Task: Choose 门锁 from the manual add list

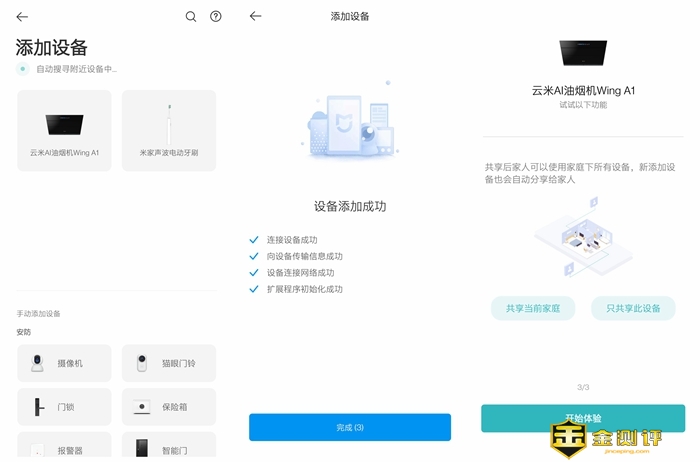Action: coord(65,407)
